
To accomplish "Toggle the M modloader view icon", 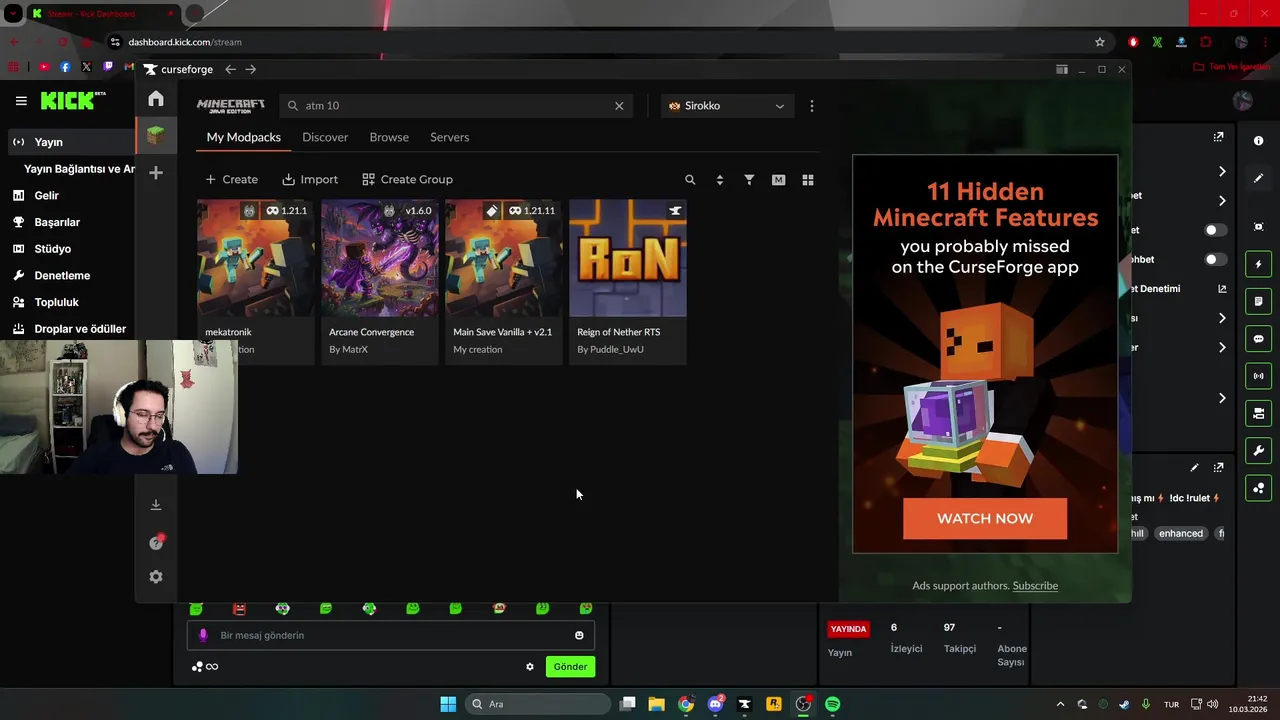I will coord(778,180).
